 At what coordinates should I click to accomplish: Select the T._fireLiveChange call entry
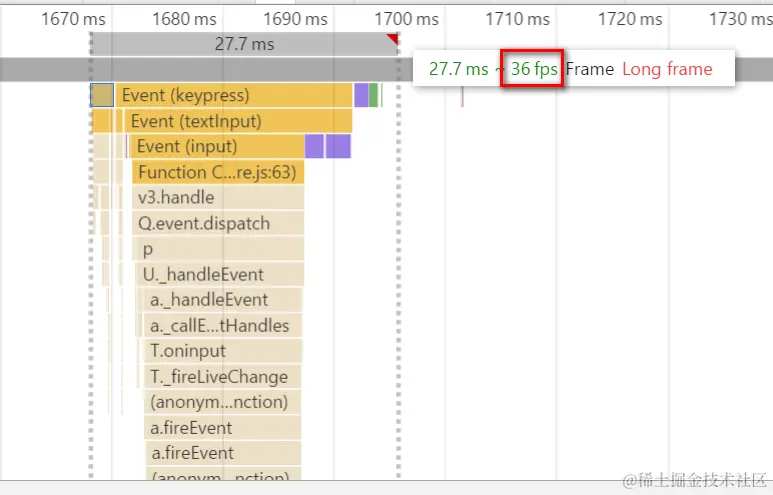pyautogui.click(x=222, y=377)
